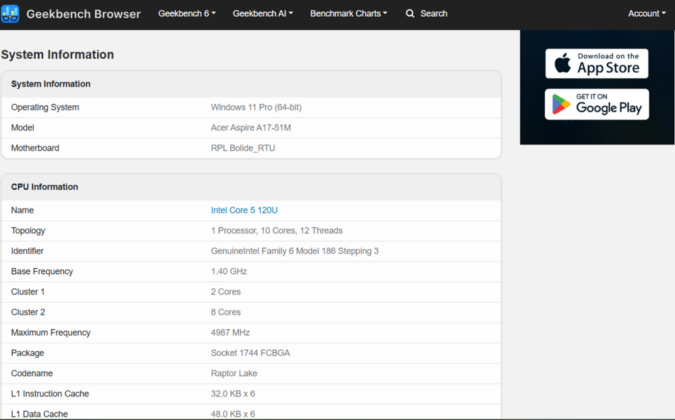Select the L1 Instruction Cache label

click(50, 394)
